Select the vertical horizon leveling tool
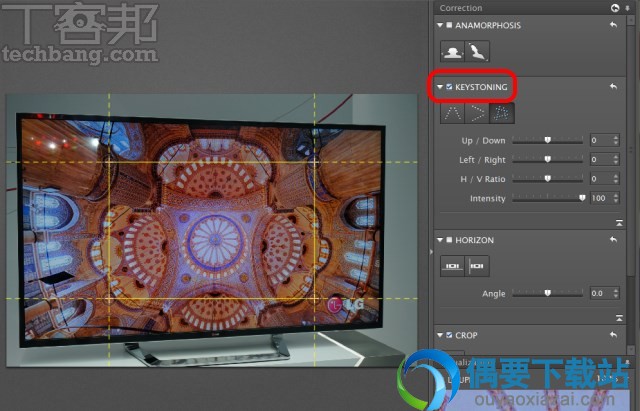Viewport: 640px width, 411px height. [477, 266]
